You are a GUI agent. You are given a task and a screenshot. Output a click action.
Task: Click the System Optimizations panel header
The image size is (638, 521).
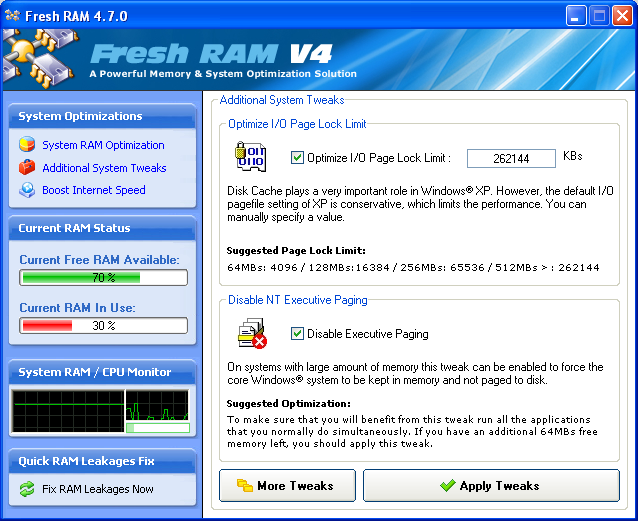point(102,116)
